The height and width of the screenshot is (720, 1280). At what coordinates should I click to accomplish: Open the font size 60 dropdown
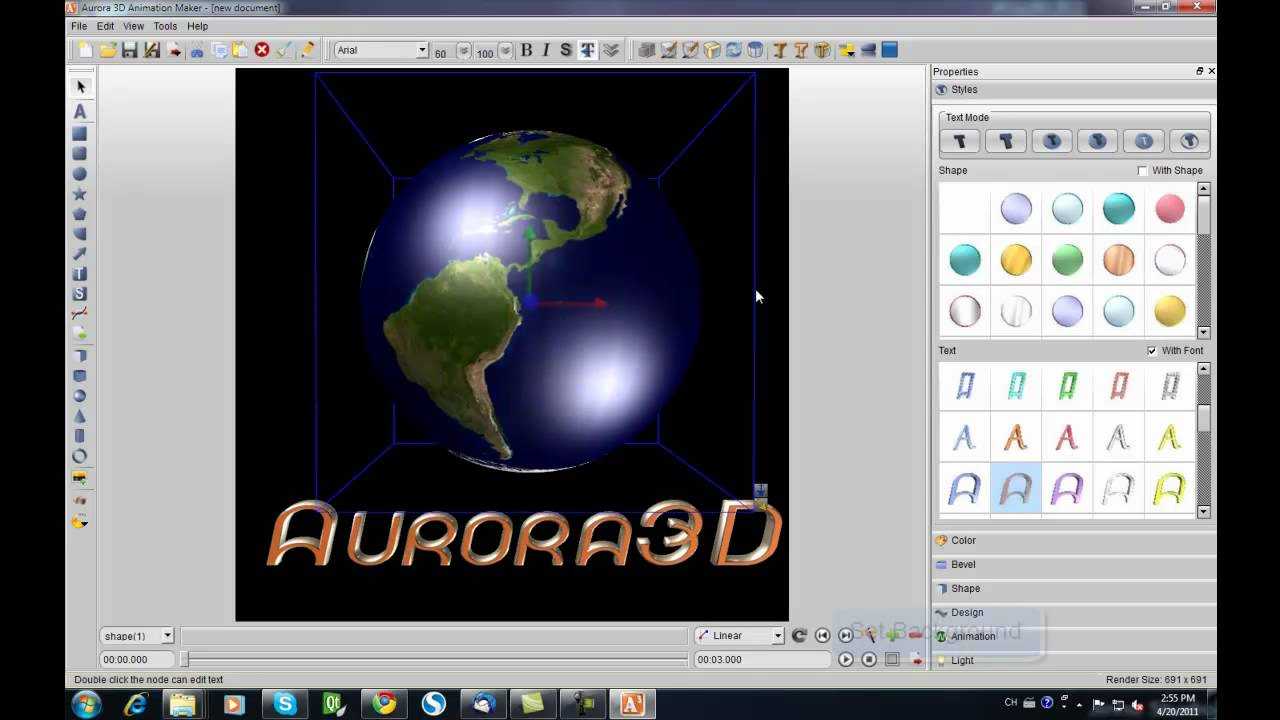point(463,51)
